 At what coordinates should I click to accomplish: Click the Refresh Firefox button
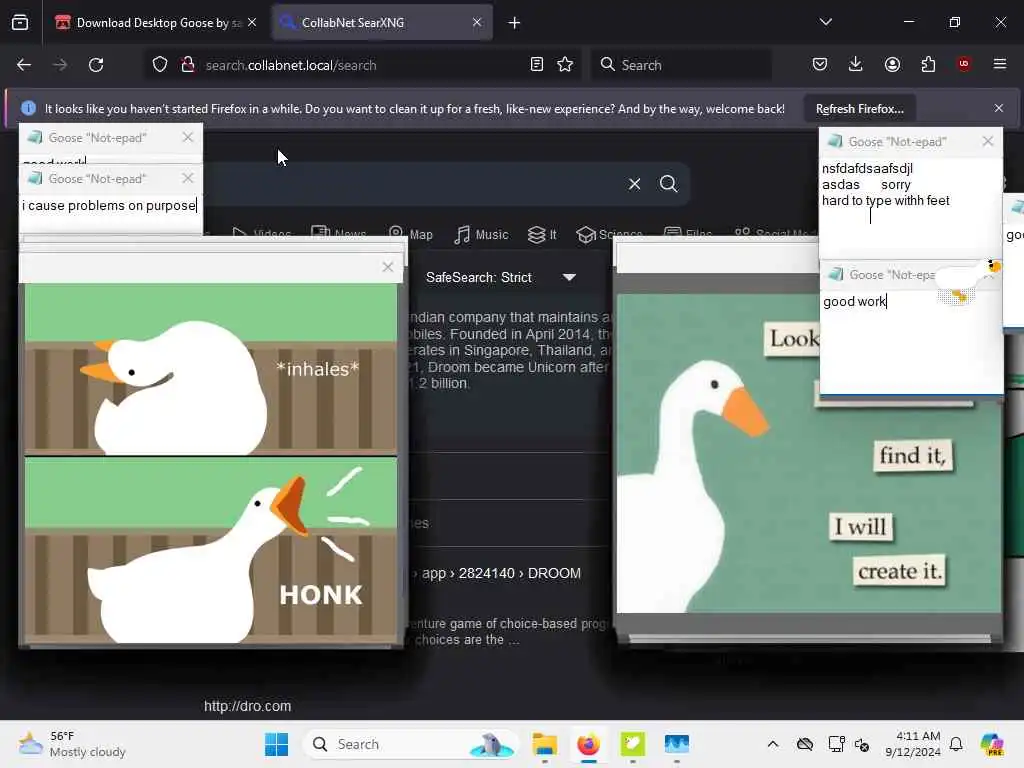[x=859, y=108]
